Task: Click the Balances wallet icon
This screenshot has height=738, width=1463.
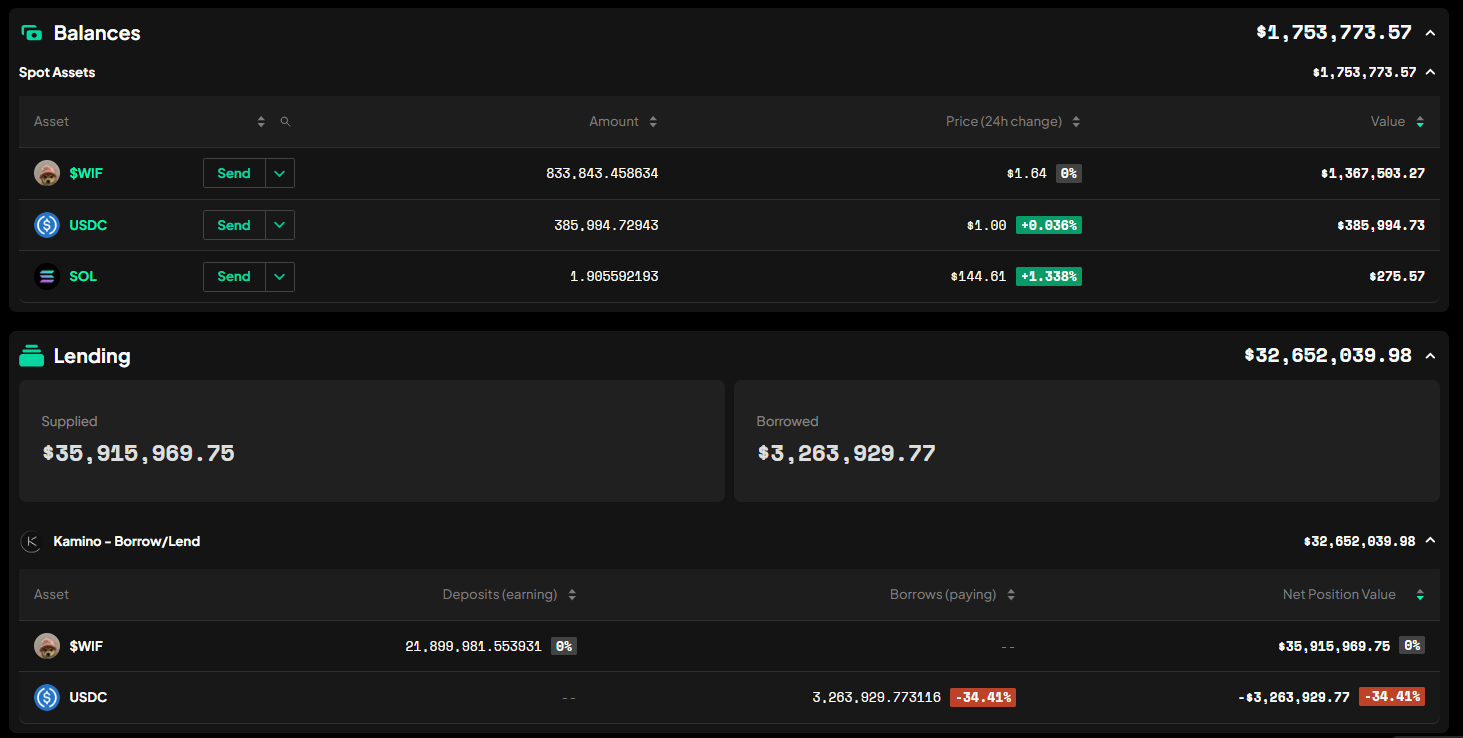Action: click(x=32, y=33)
